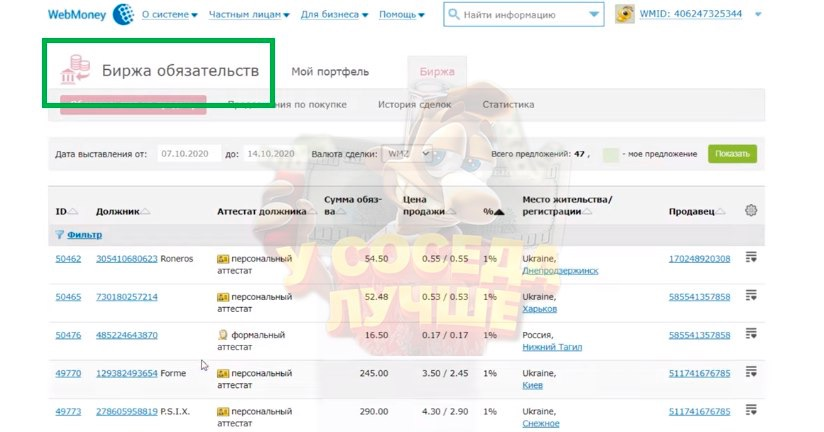Open row actions icon for offer 50462
The image size is (824, 432).
pyautogui.click(x=751, y=258)
